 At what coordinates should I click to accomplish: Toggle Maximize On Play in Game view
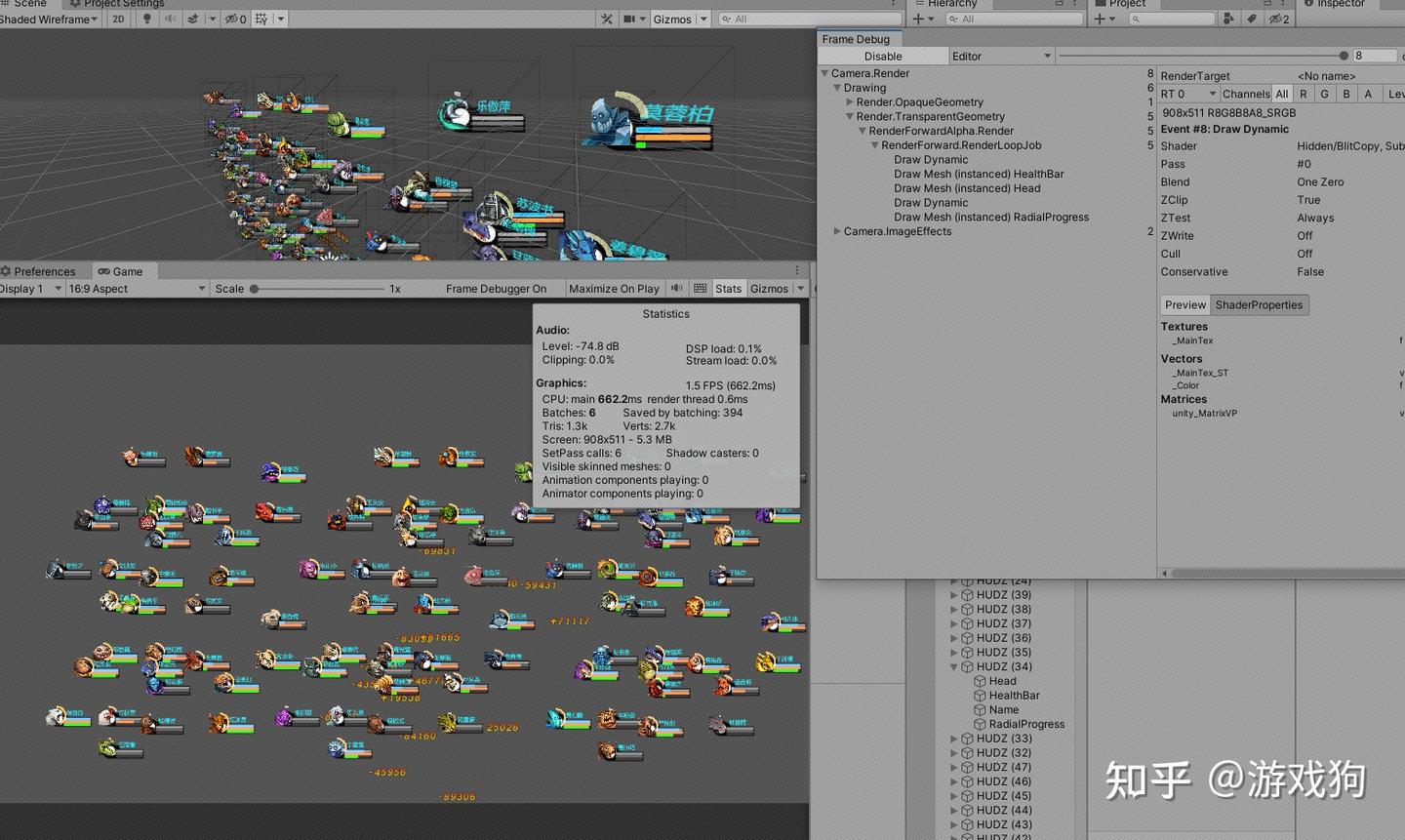coord(615,288)
